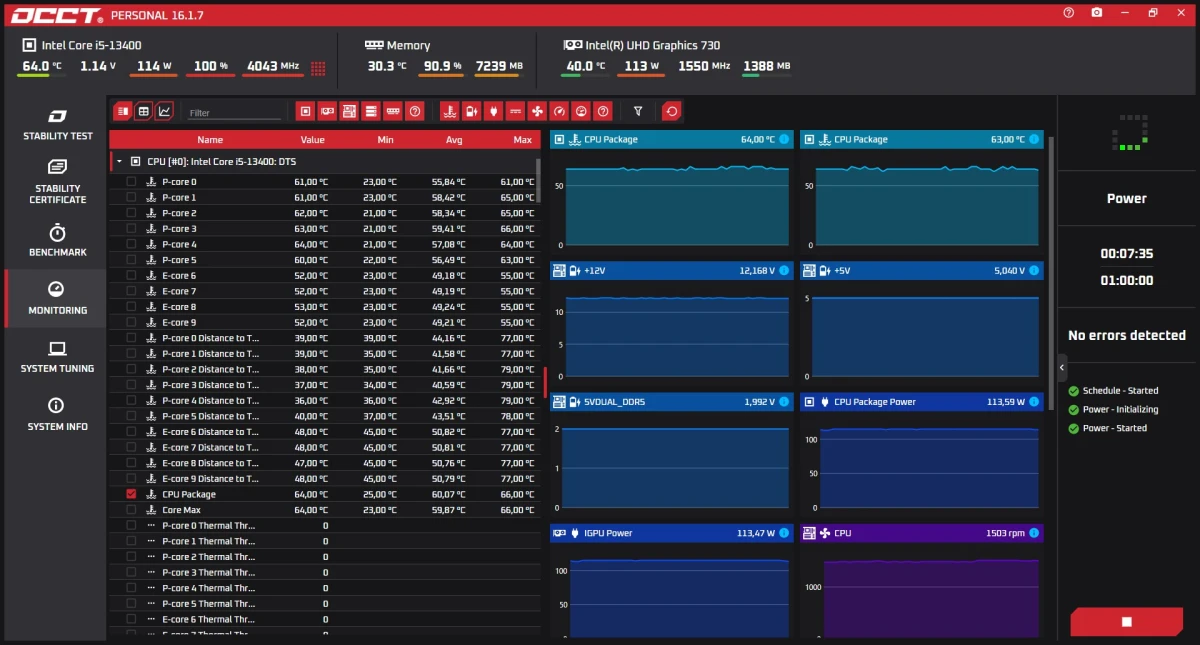Stop the running test with the red button
The image size is (1200, 645).
coord(1126,622)
